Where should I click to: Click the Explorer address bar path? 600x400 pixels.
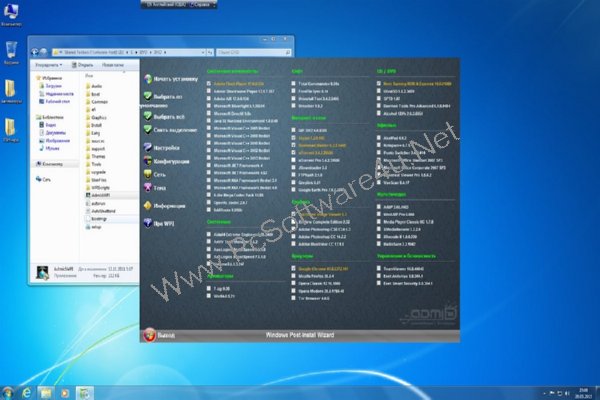[126, 52]
